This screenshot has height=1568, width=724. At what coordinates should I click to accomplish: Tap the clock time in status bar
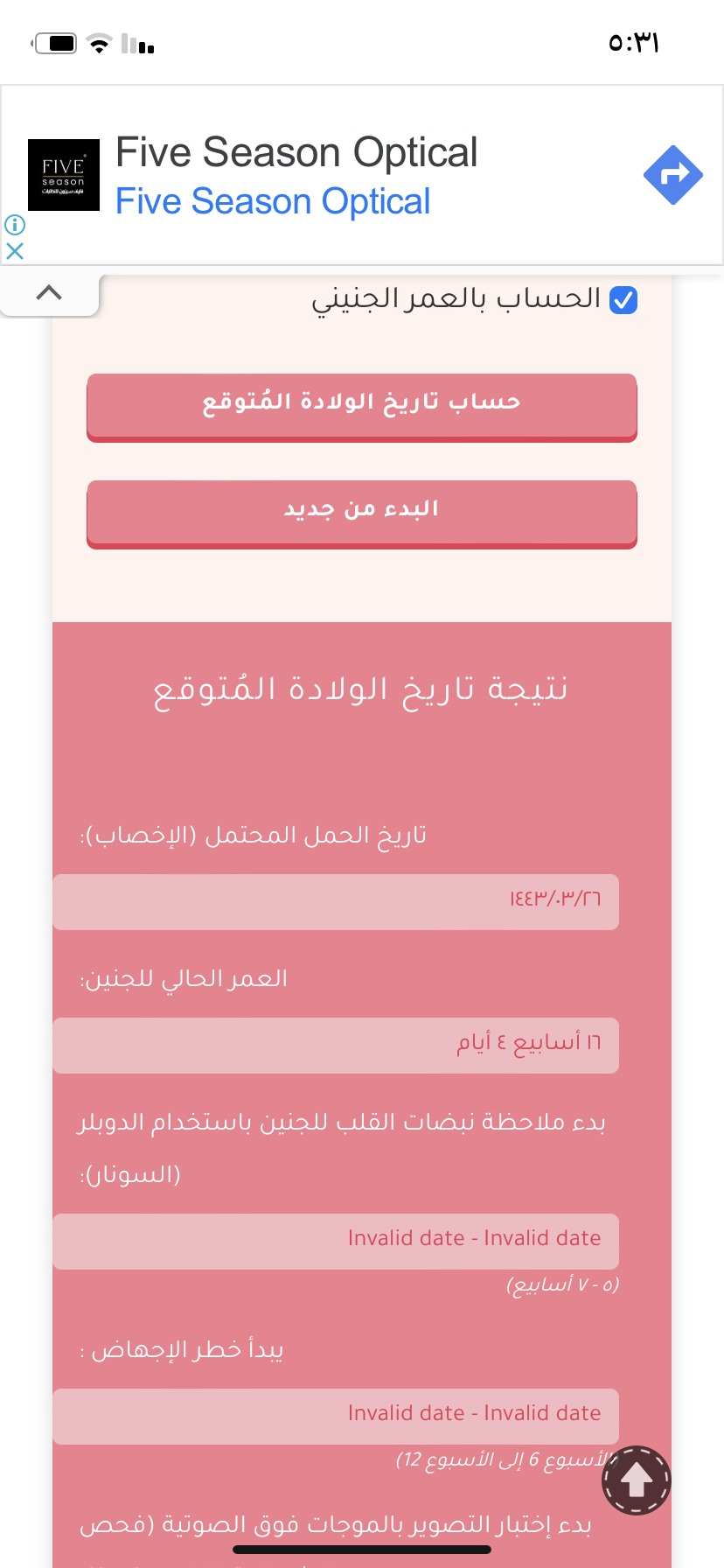point(633,43)
